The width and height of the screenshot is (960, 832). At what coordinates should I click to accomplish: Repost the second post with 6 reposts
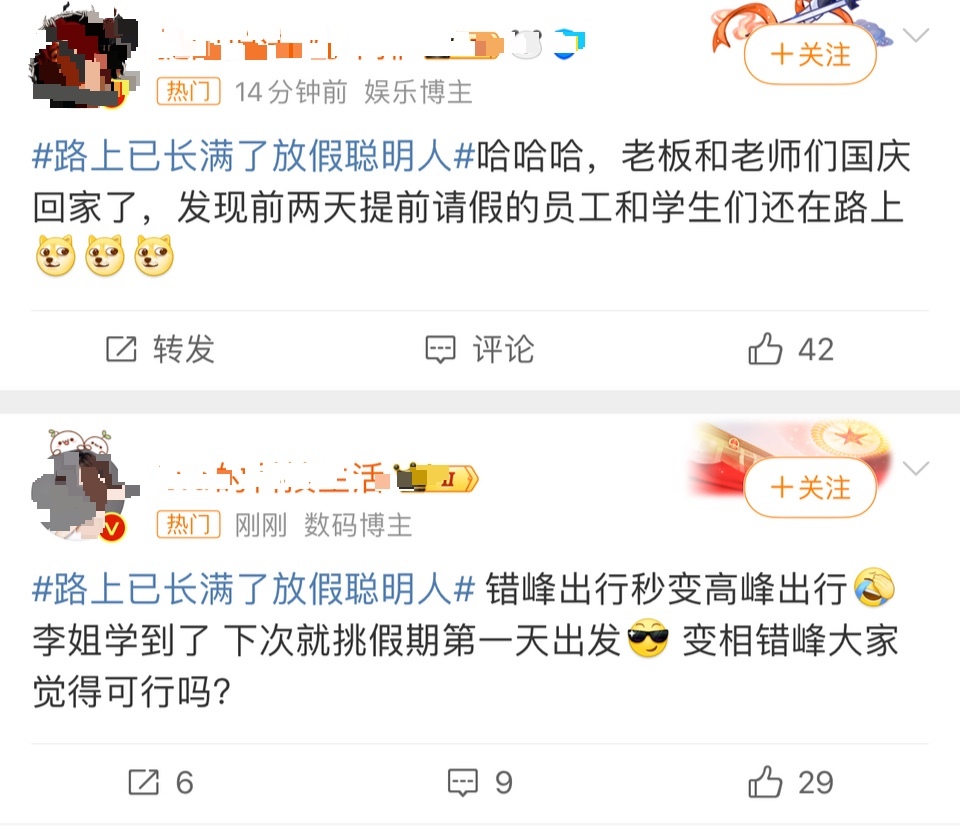click(x=161, y=782)
